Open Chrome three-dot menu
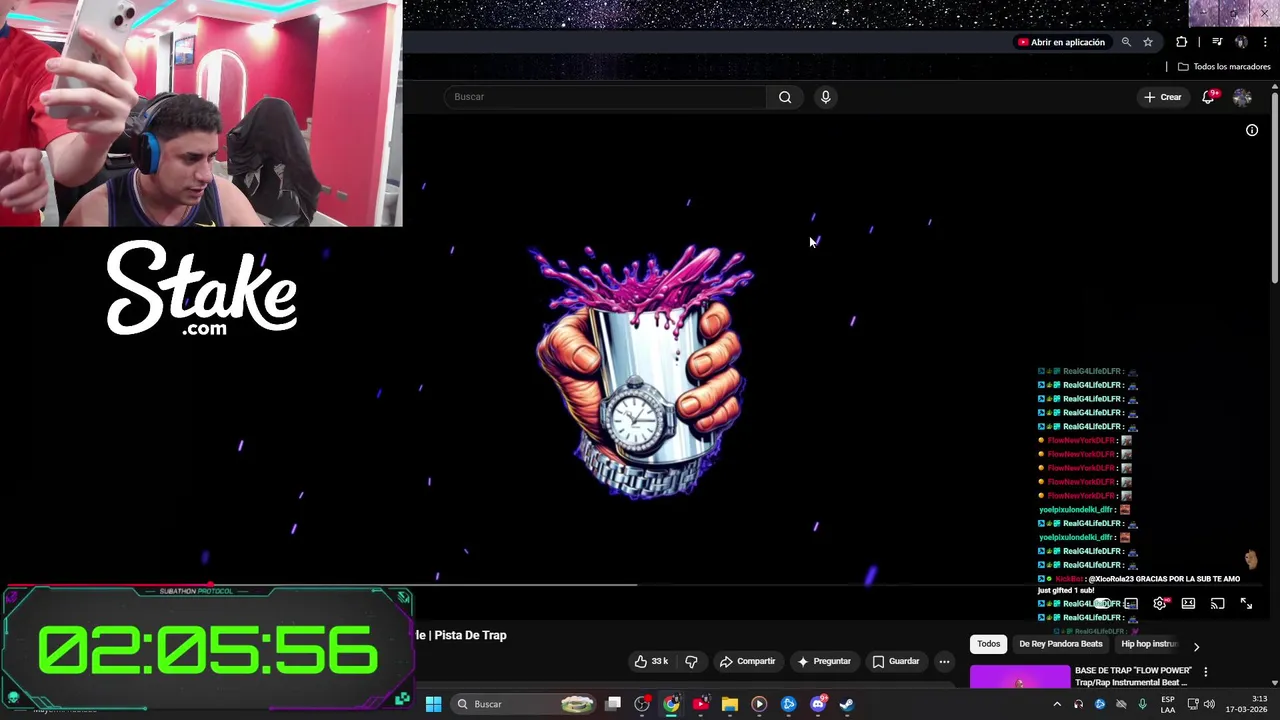This screenshot has height=720, width=1280. [x=1265, y=42]
